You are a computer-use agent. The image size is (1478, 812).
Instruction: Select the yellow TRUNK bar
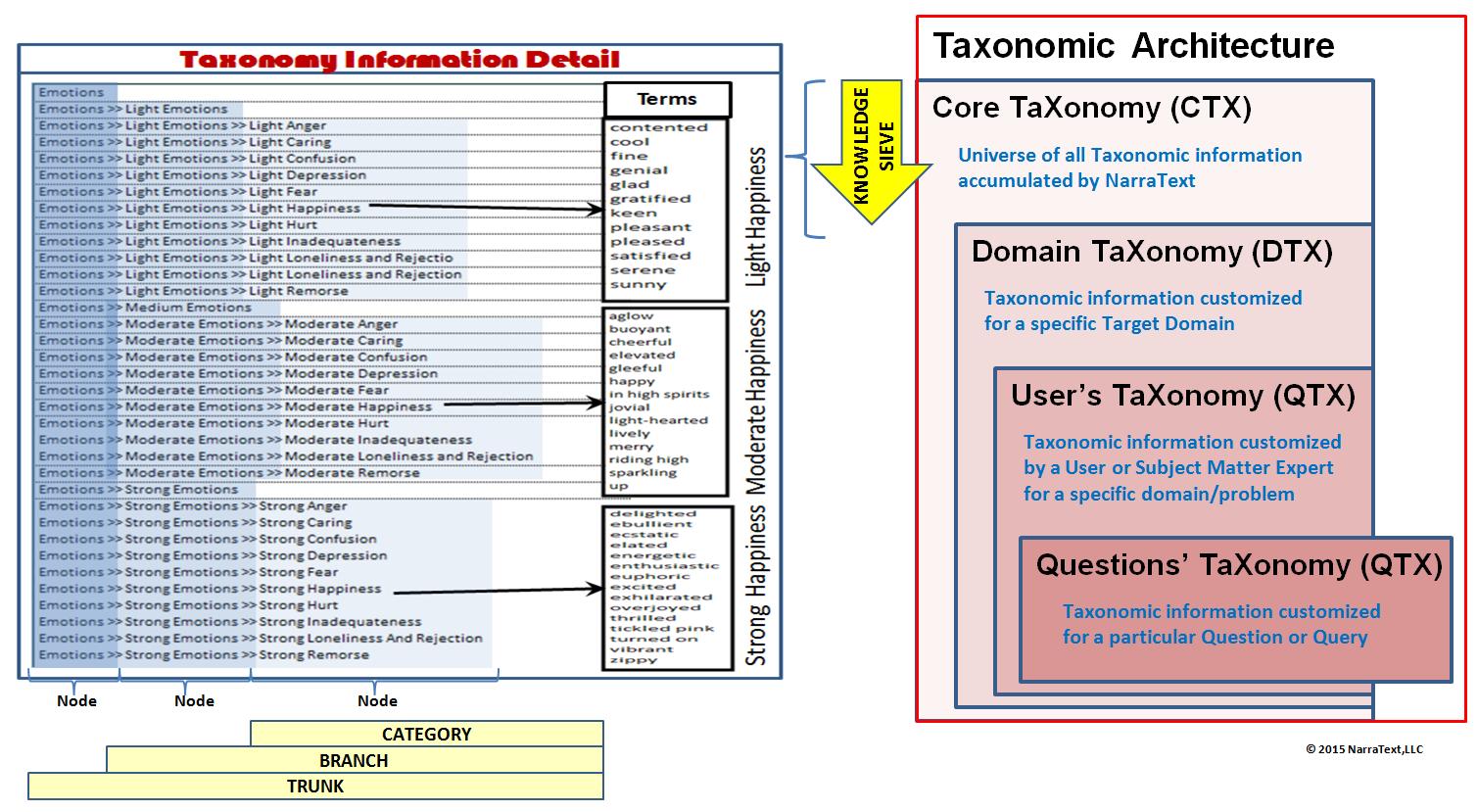pyautogui.click(x=315, y=787)
